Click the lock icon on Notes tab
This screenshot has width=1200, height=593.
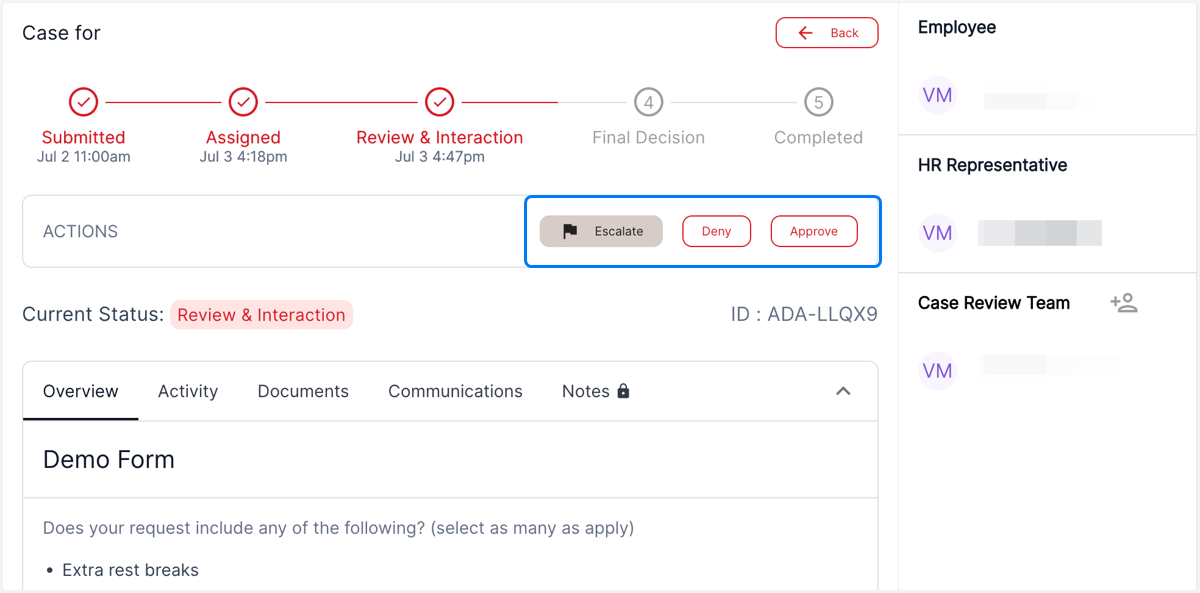click(x=623, y=391)
